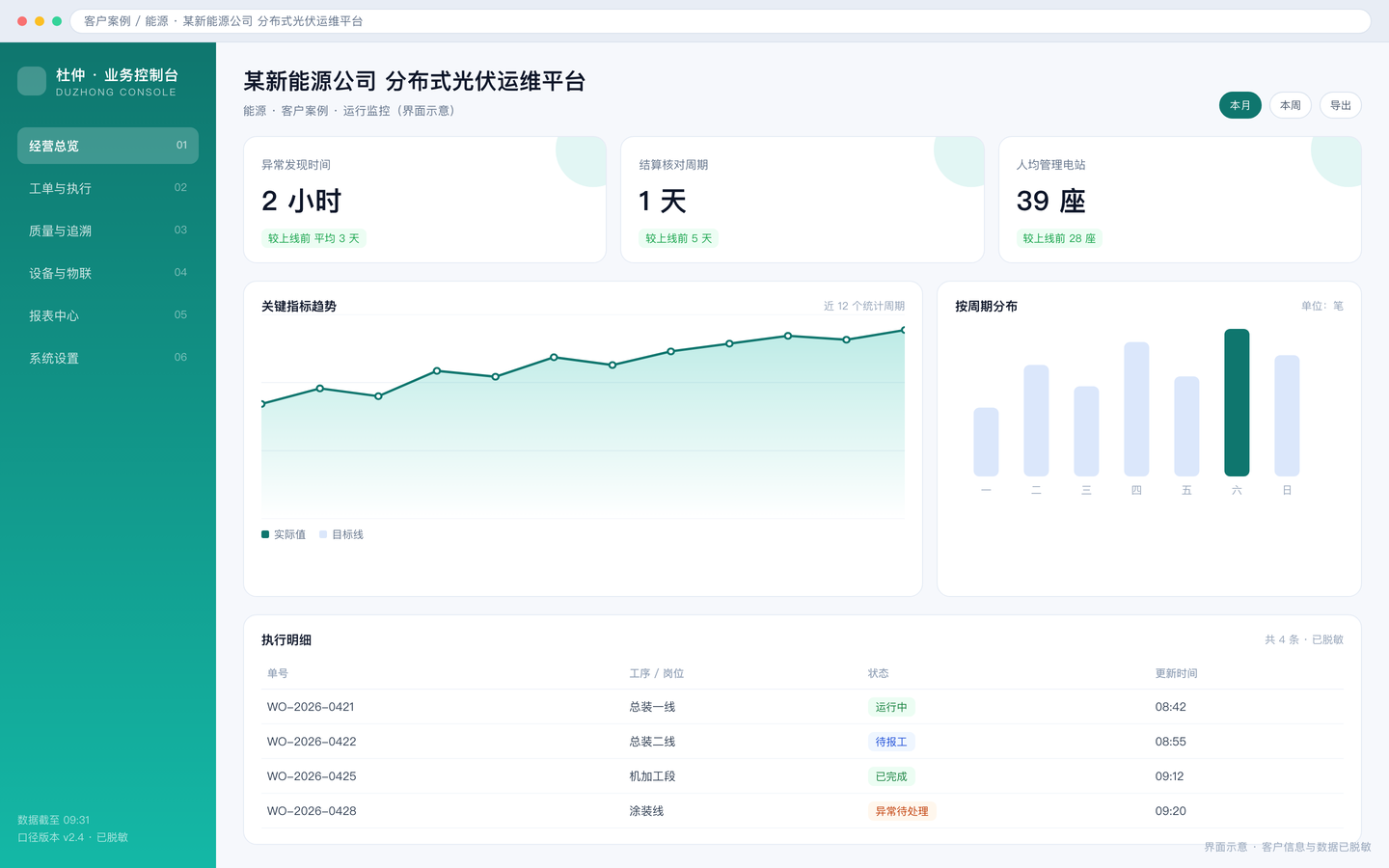The image size is (1389, 868).
Task: Select 设备与物联 in sidebar
Action: (108, 273)
